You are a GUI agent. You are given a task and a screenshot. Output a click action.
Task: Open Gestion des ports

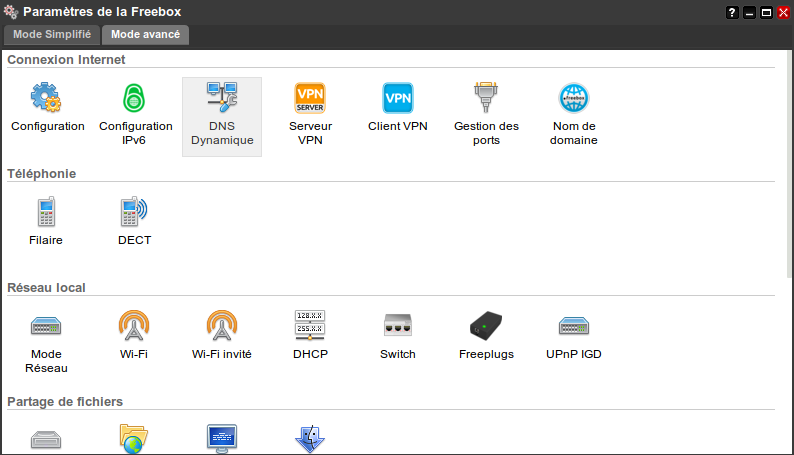pos(486,98)
